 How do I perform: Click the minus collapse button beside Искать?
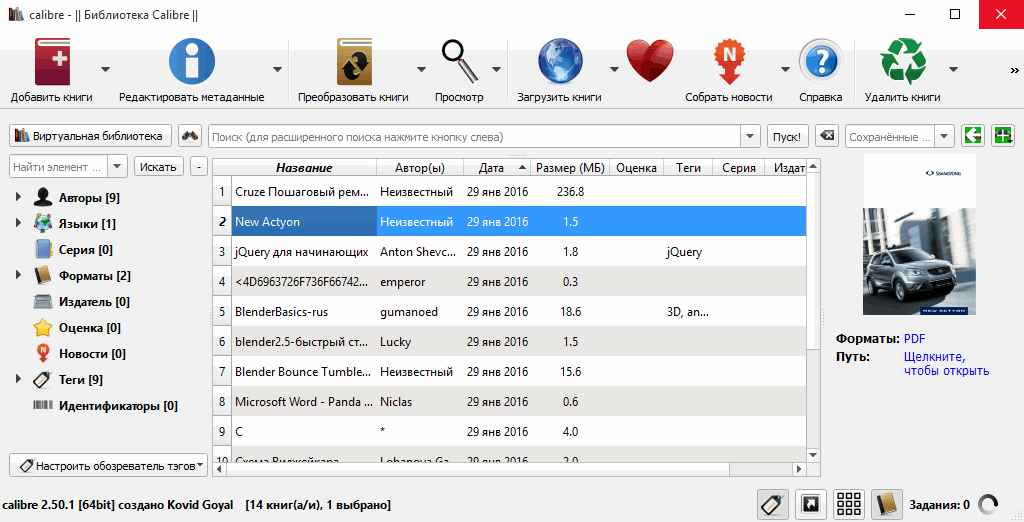click(x=199, y=167)
